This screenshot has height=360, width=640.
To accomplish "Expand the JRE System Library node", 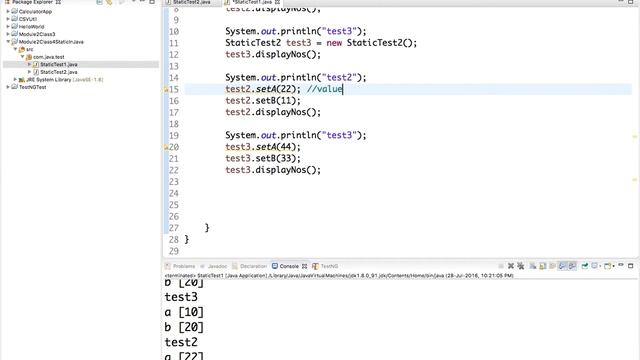I will (16, 80).
